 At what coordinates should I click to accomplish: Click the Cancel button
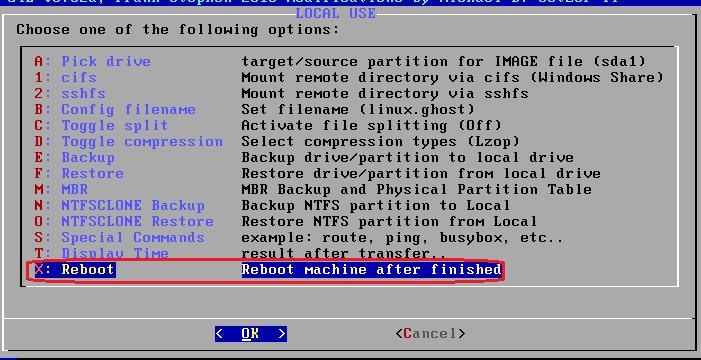point(430,334)
